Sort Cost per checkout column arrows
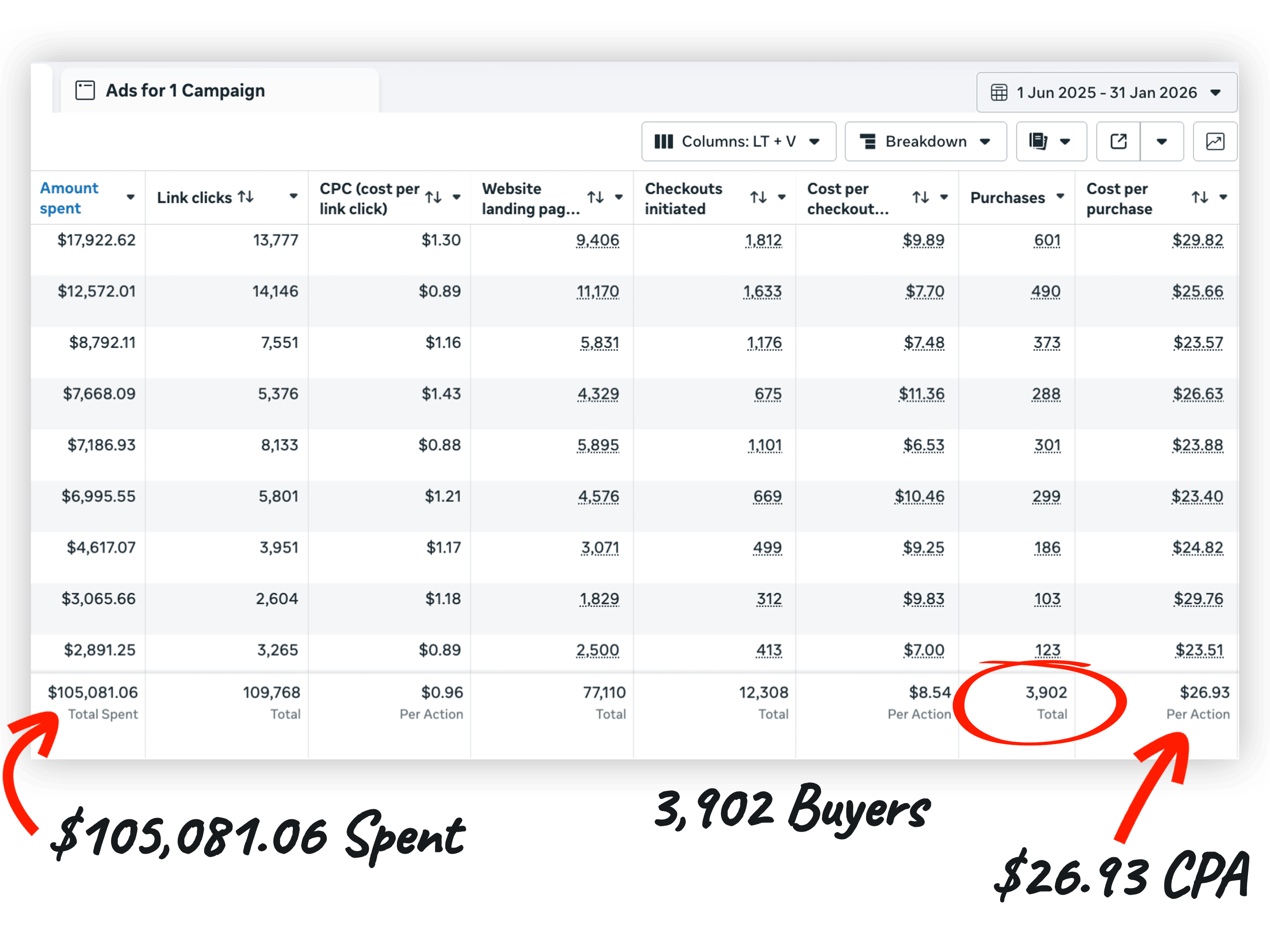 coord(920,197)
